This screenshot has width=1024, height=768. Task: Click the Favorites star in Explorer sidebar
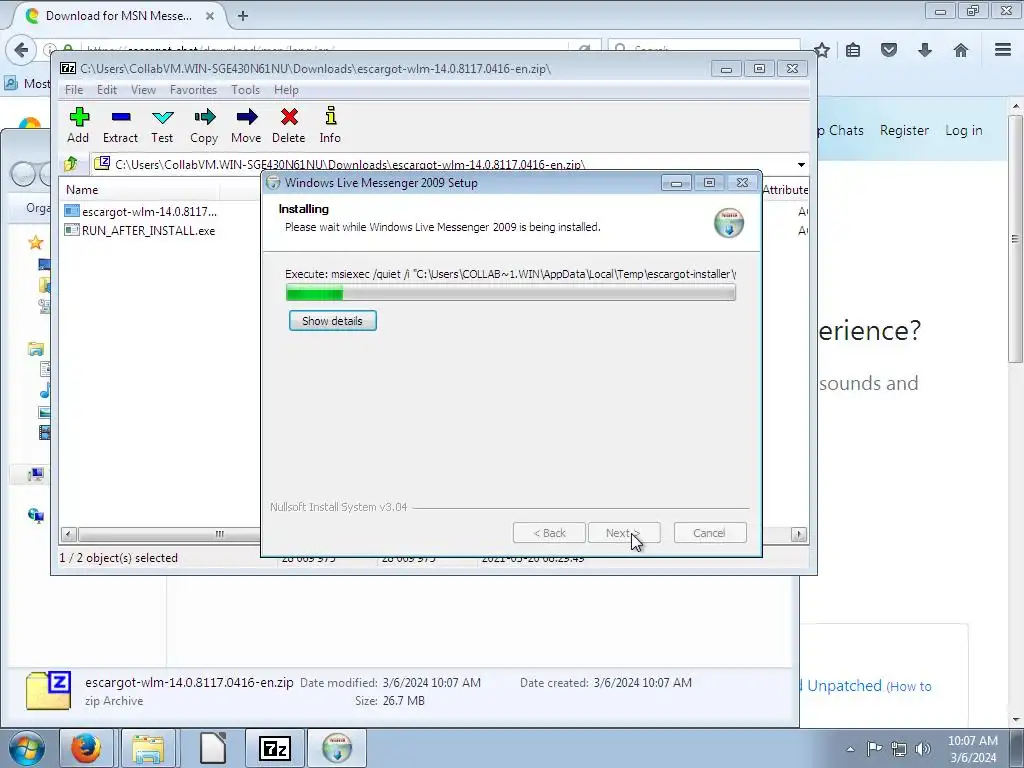coord(36,243)
